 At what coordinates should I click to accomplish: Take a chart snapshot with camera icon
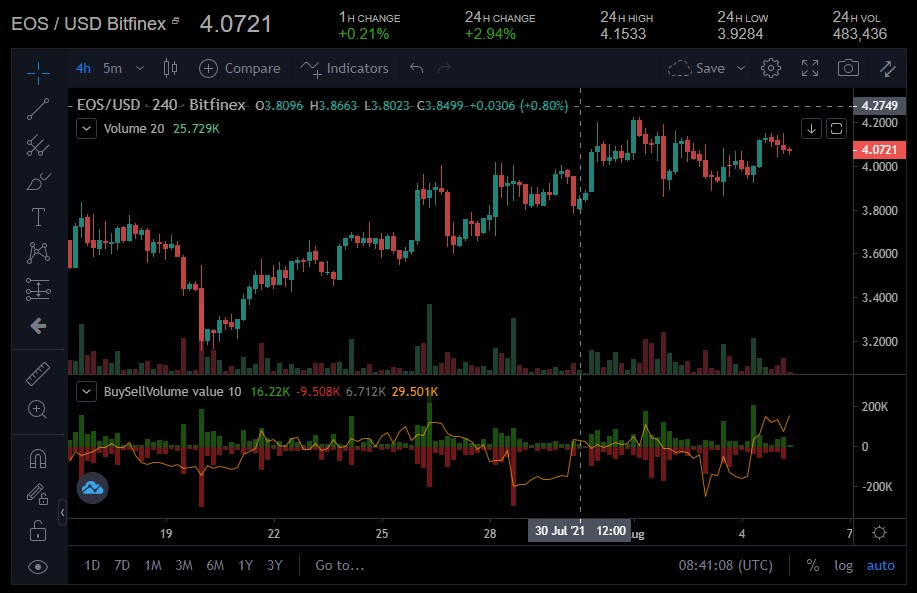(849, 68)
